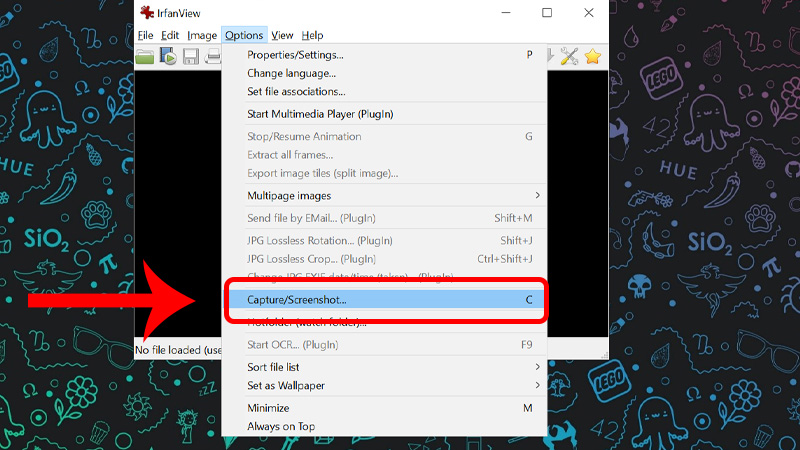
Task: Open the Image menu
Action: click(x=202, y=35)
